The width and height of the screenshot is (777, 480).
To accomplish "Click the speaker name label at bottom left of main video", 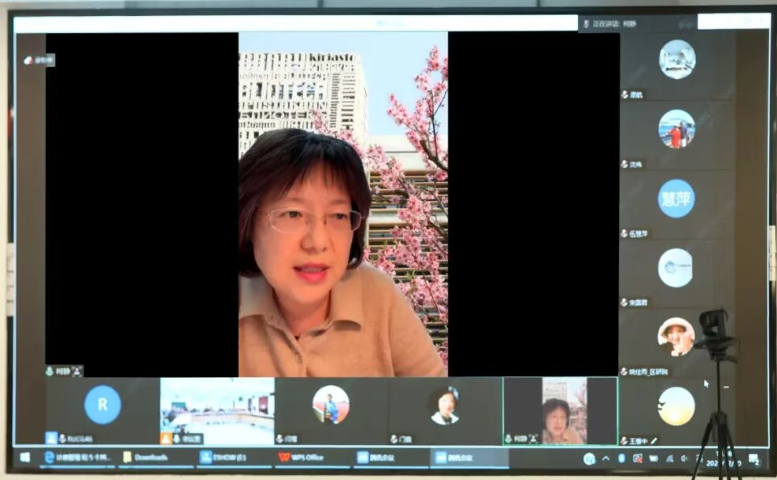I will [62, 370].
